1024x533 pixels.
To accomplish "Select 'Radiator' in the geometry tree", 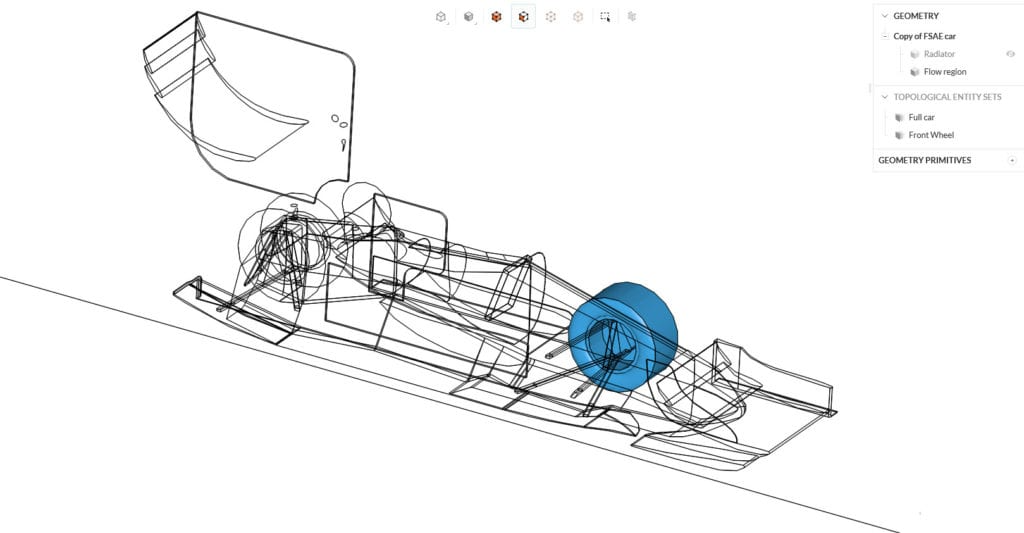I will 939,54.
